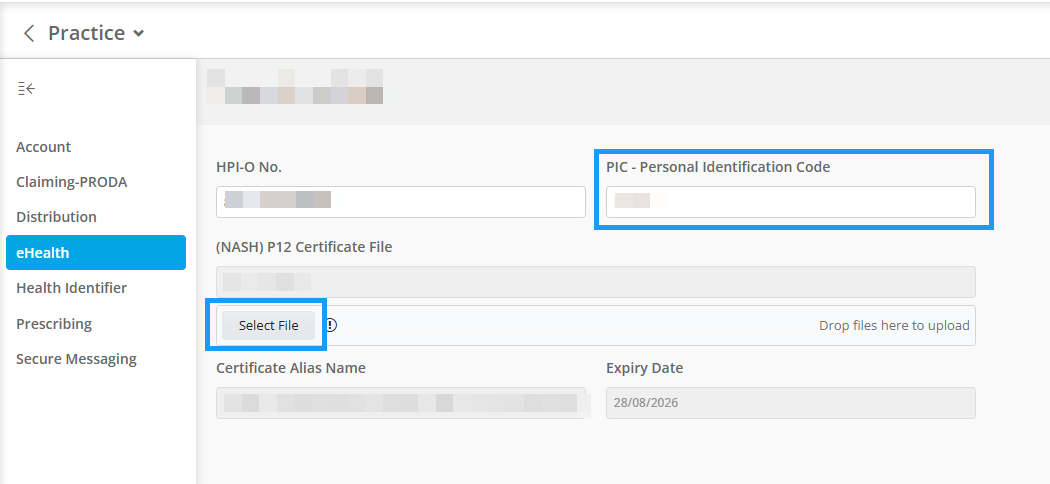This screenshot has width=1050, height=484.
Task: Open Secure Messaging settings
Action: pyautogui.click(x=76, y=359)
